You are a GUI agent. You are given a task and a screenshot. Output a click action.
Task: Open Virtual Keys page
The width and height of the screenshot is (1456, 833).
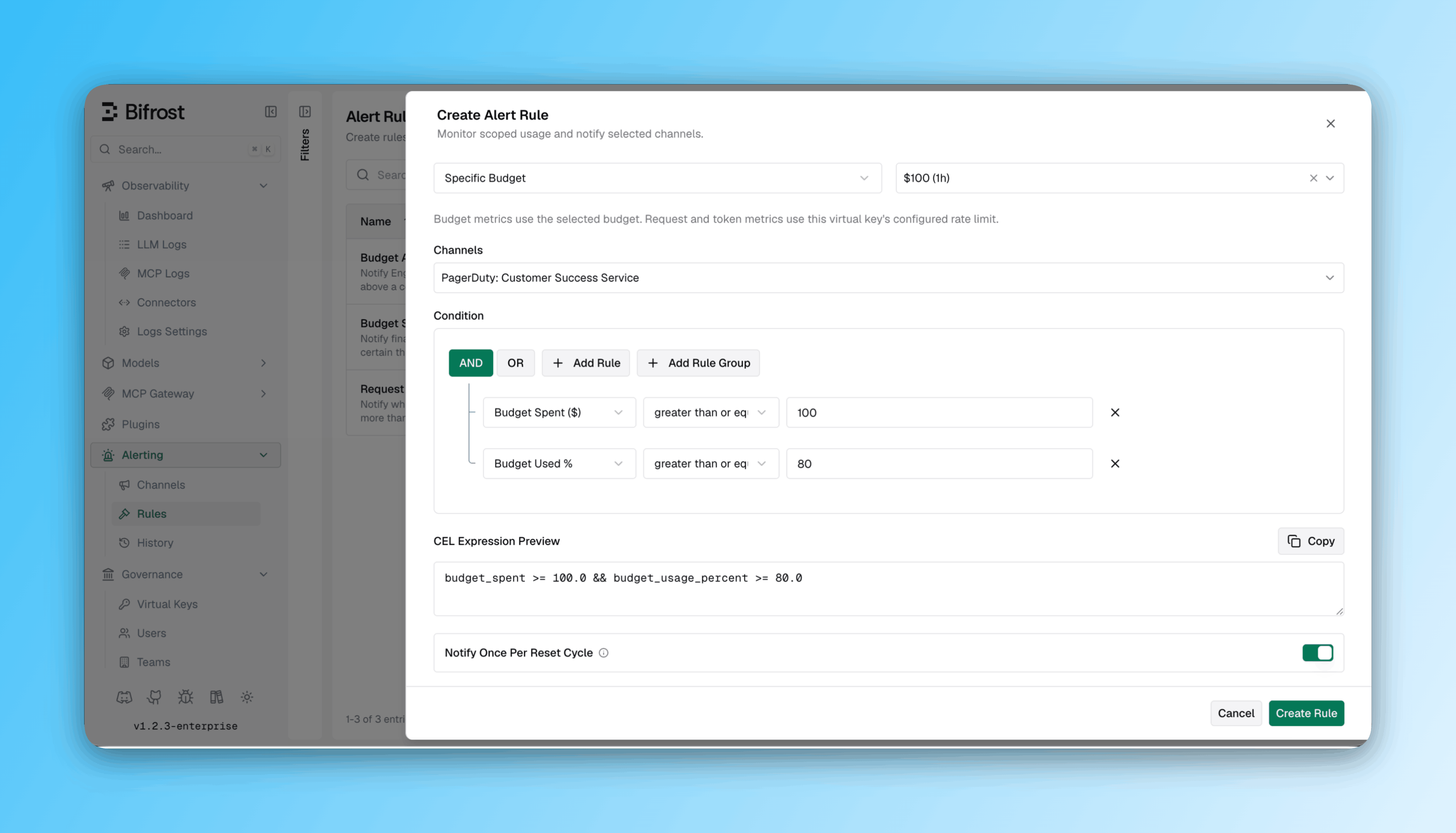pyautogui.click(x=167, y=604)
